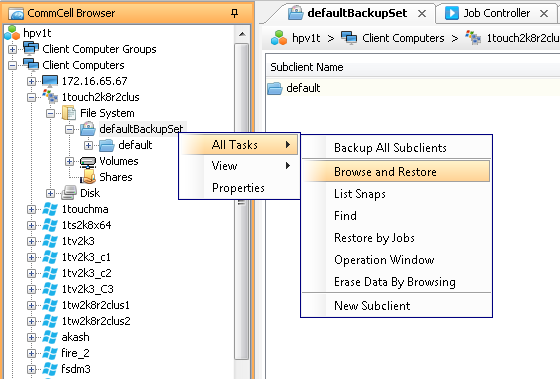560x379 pixels.
Task: Click the hpv1t breadcrumb link
Action: 306,38
